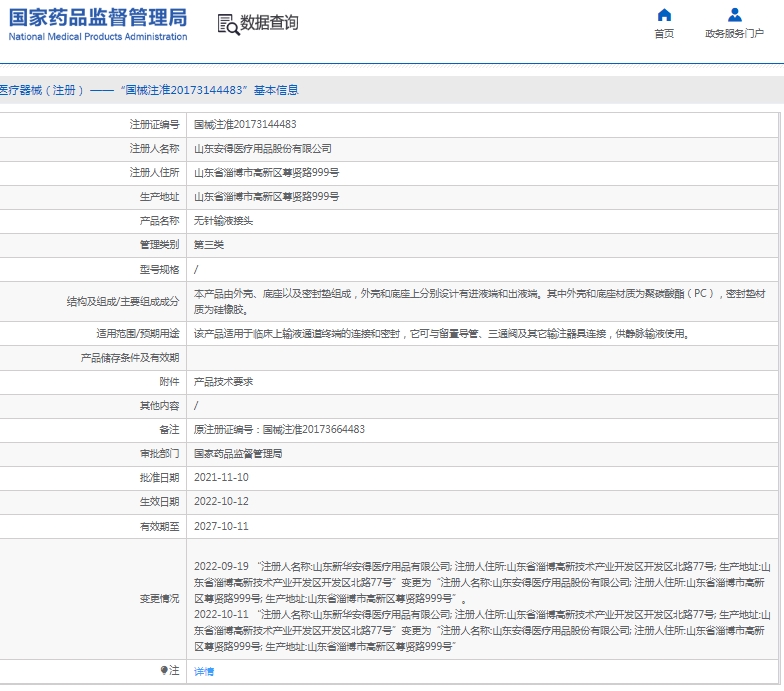Viewport: 784px width, 691px height.
Task: Click the 生产地址 label
Action: (160, 196)
